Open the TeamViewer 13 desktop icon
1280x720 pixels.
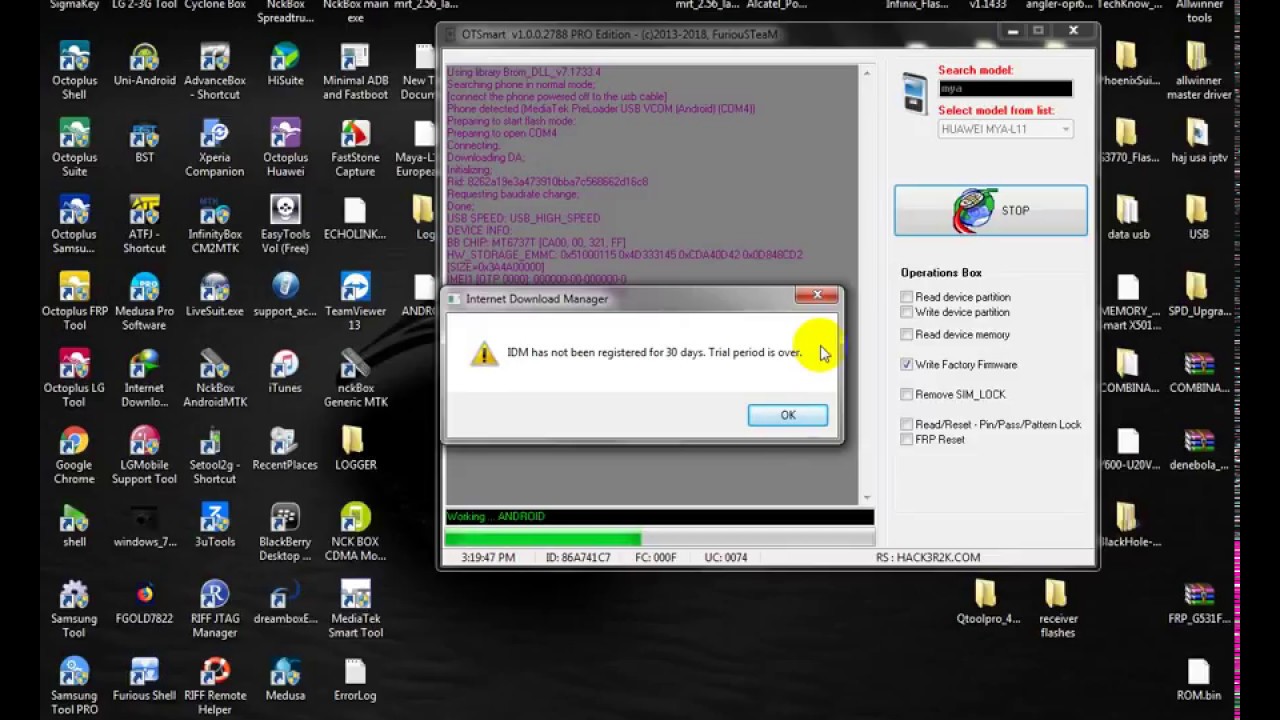[x=355, y=301]
